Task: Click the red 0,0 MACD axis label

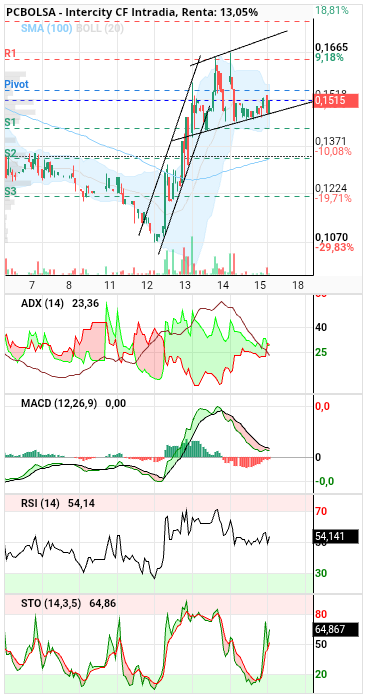Action: click(322, 406)
